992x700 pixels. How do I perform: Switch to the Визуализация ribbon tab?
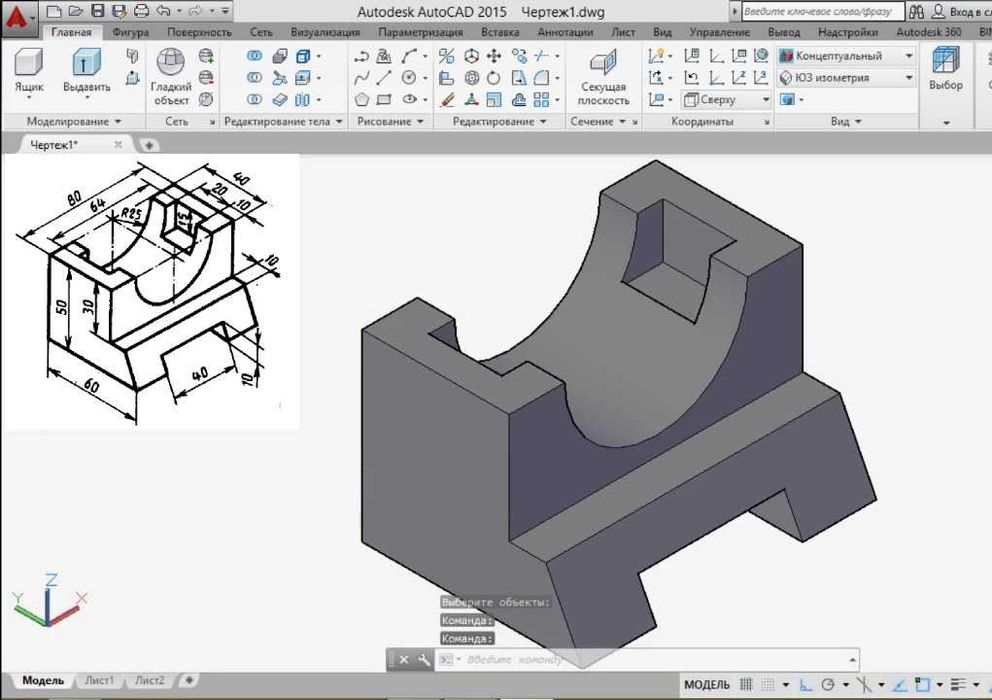[325, 32]
